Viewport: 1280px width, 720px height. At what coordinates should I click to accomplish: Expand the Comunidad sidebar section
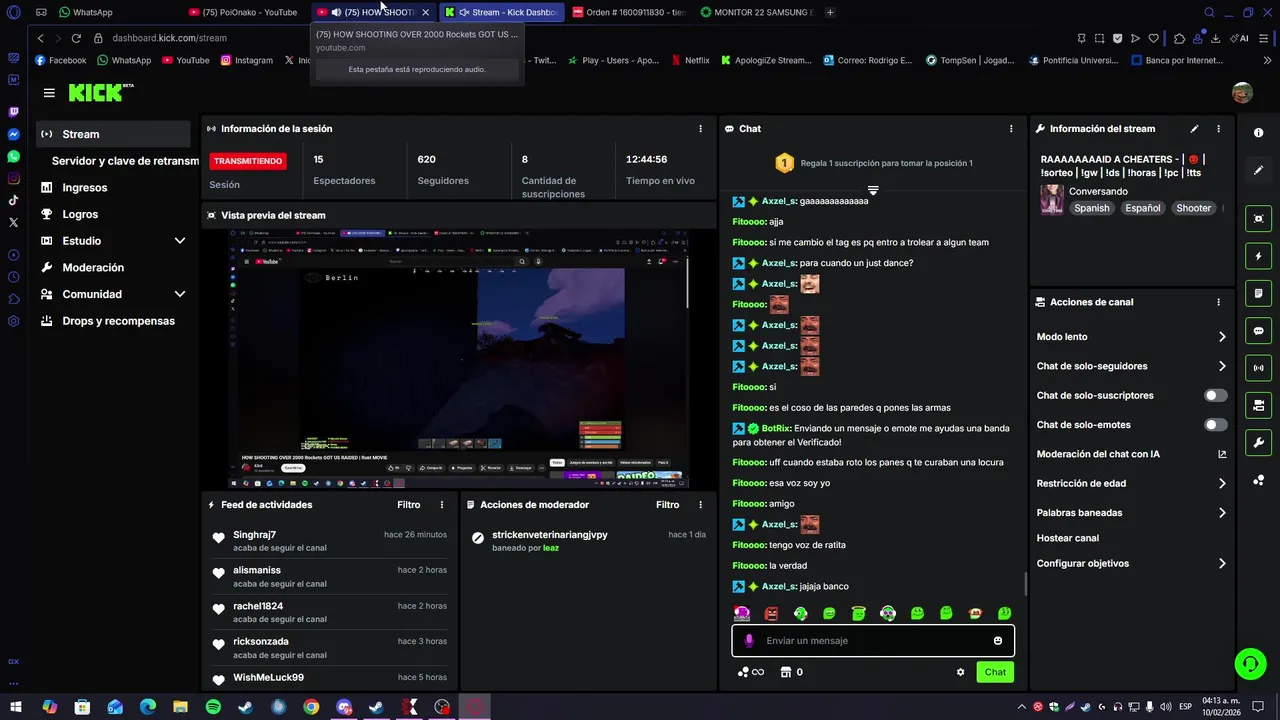180,294
